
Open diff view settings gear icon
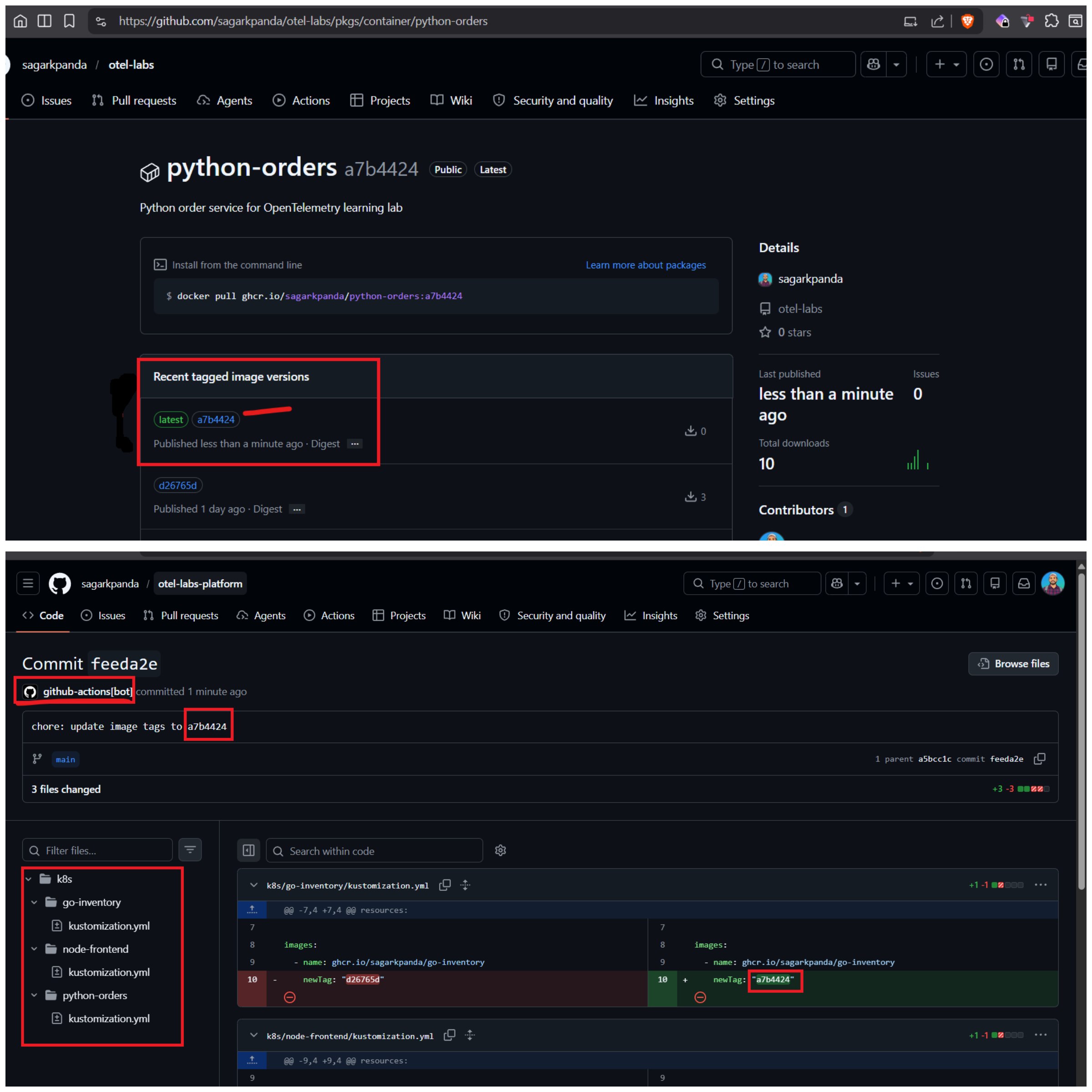pyautogui.click(x=500, y=851)
